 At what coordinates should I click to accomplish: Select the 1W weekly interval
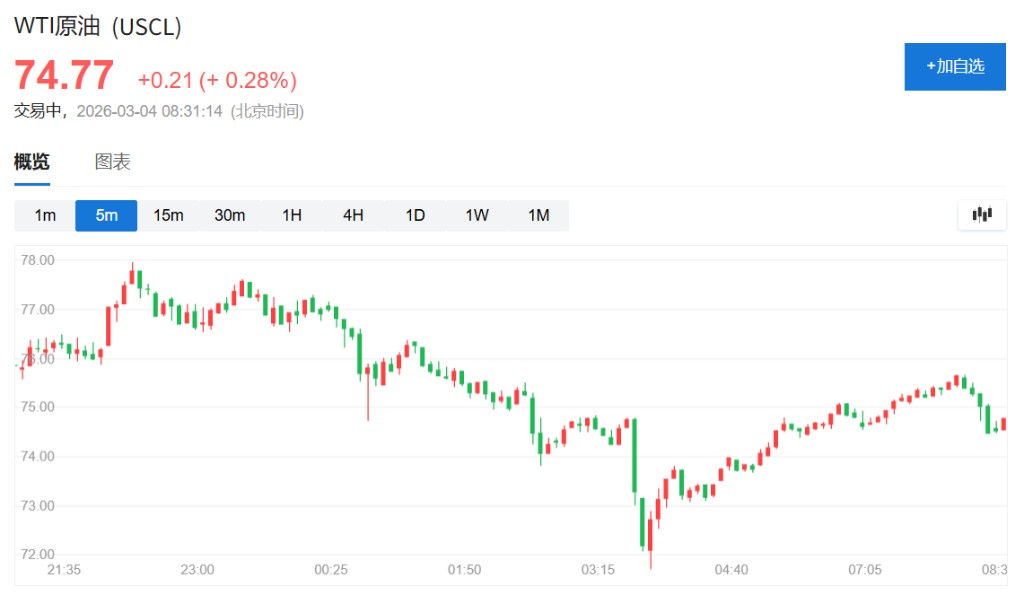(477, 215)
